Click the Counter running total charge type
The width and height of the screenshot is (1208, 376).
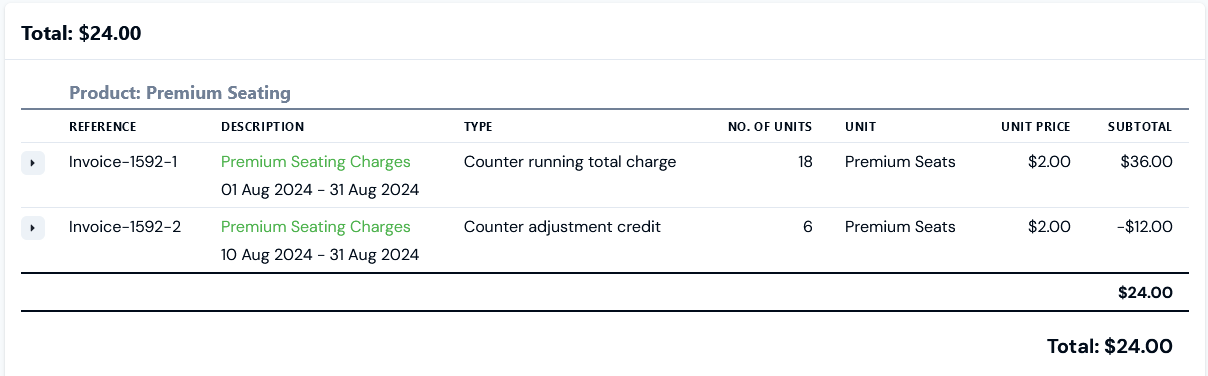click(x=570, y=162)
